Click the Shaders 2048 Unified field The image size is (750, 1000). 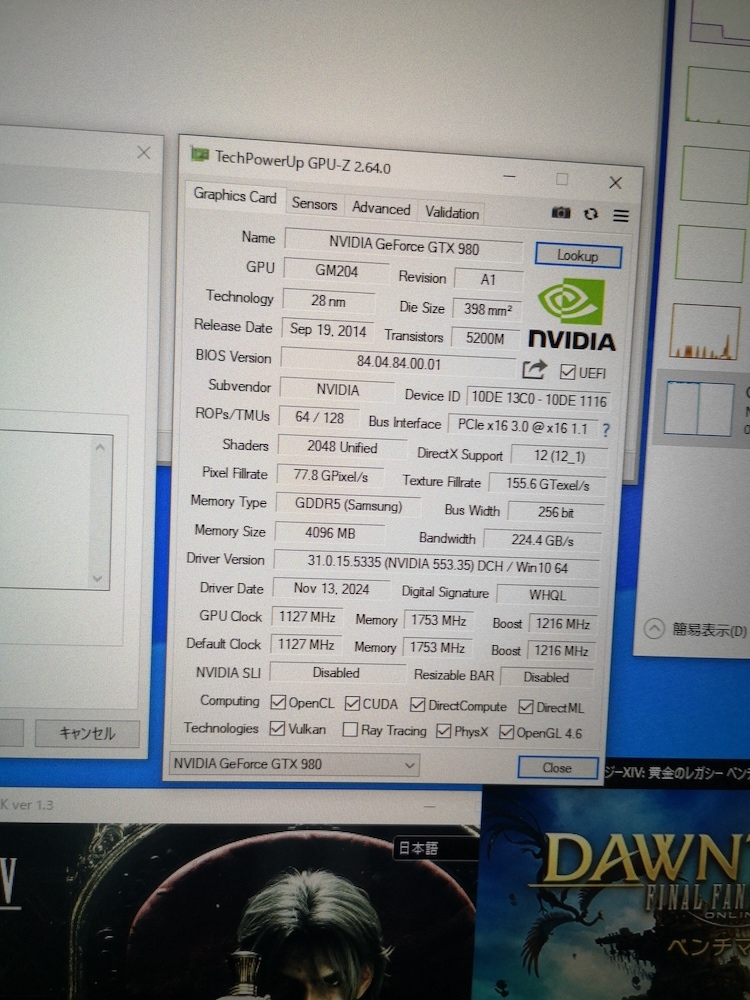click(x=342, y=446)
